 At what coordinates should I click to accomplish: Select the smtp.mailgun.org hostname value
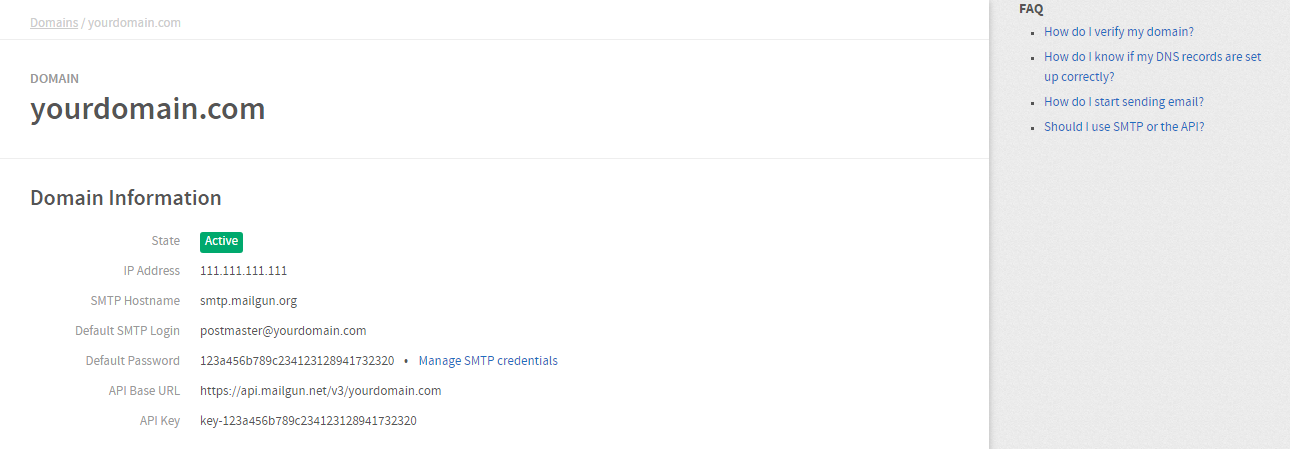pyautogui.click(x=248, y=301)
